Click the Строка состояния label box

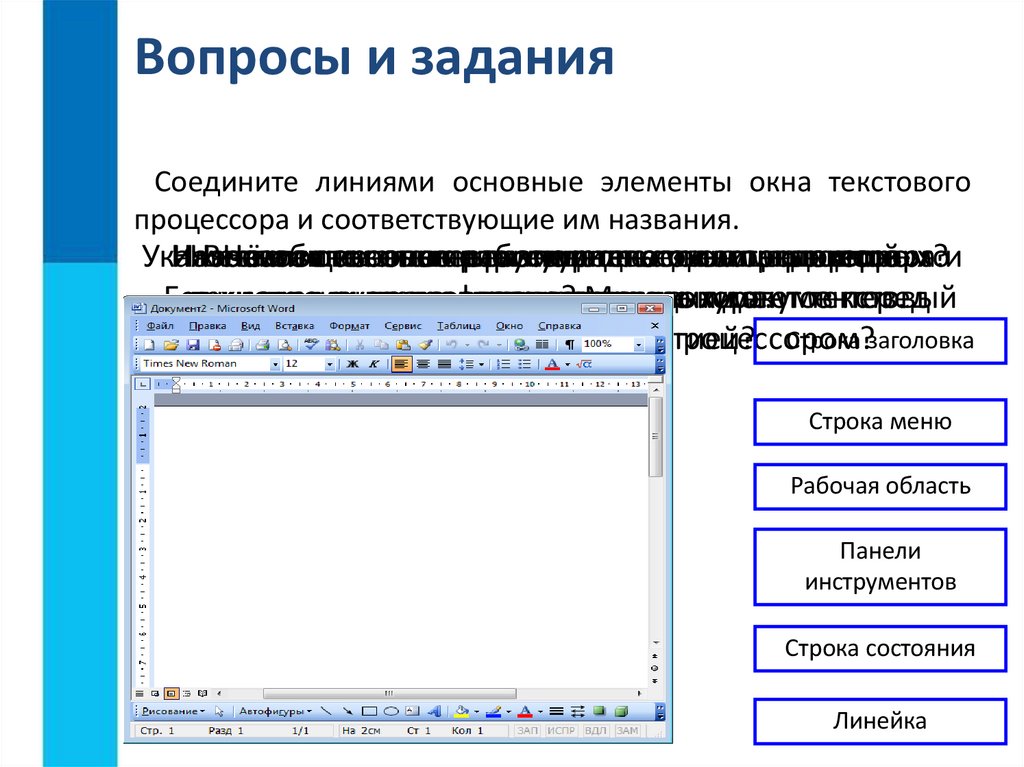point(880,649)
